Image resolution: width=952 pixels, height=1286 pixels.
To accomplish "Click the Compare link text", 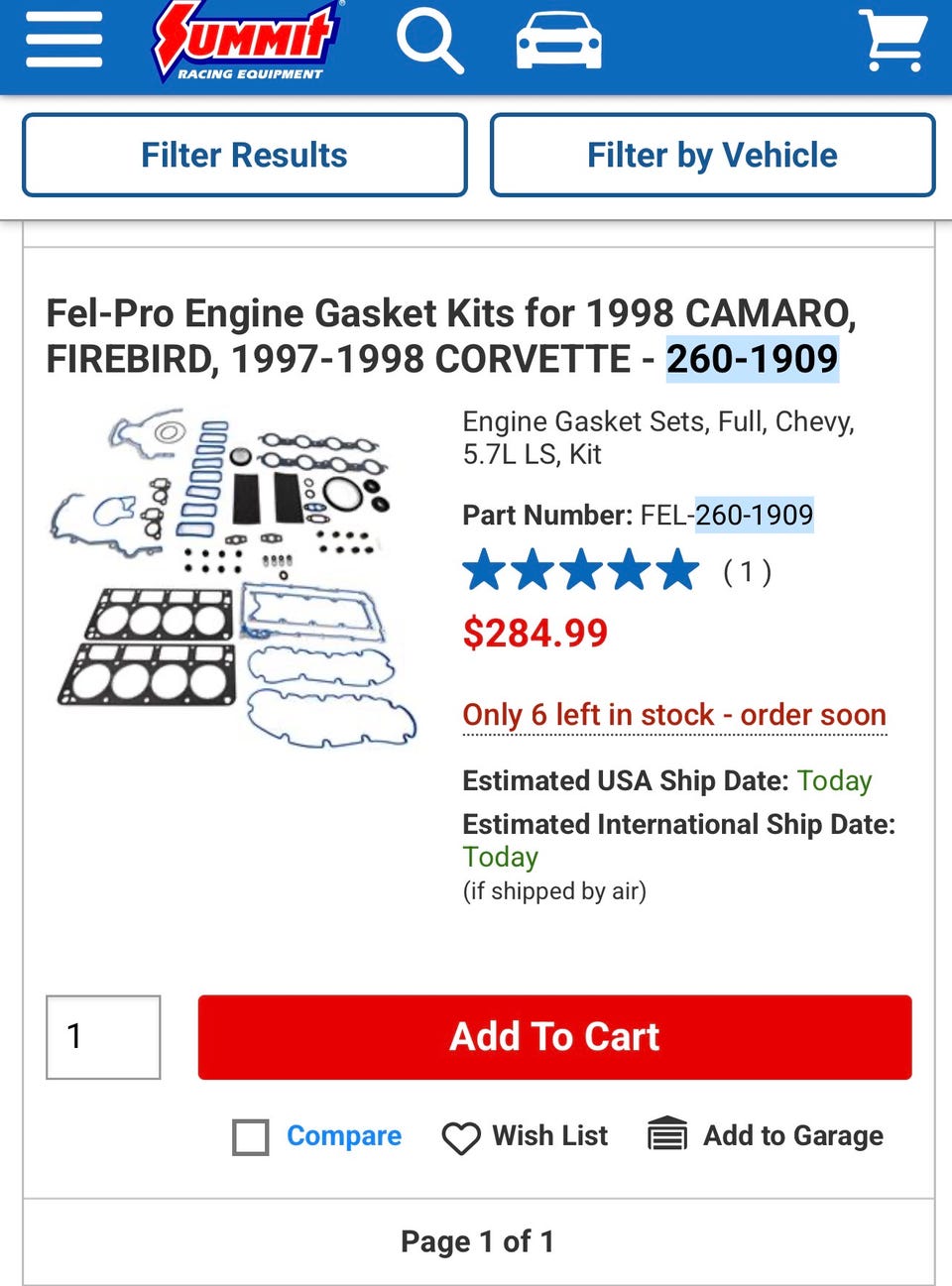I will click(x=344, y=1136).
